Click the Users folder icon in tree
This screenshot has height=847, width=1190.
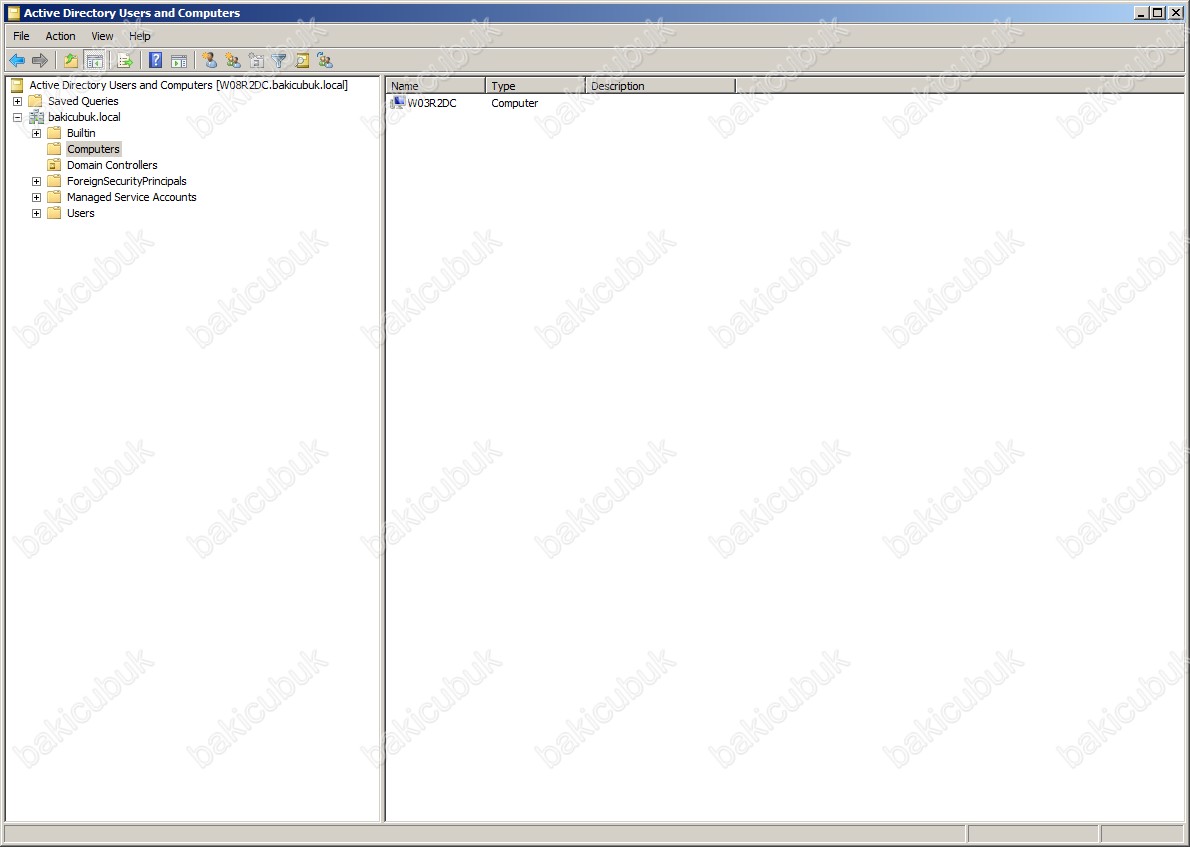pos(54,213)
